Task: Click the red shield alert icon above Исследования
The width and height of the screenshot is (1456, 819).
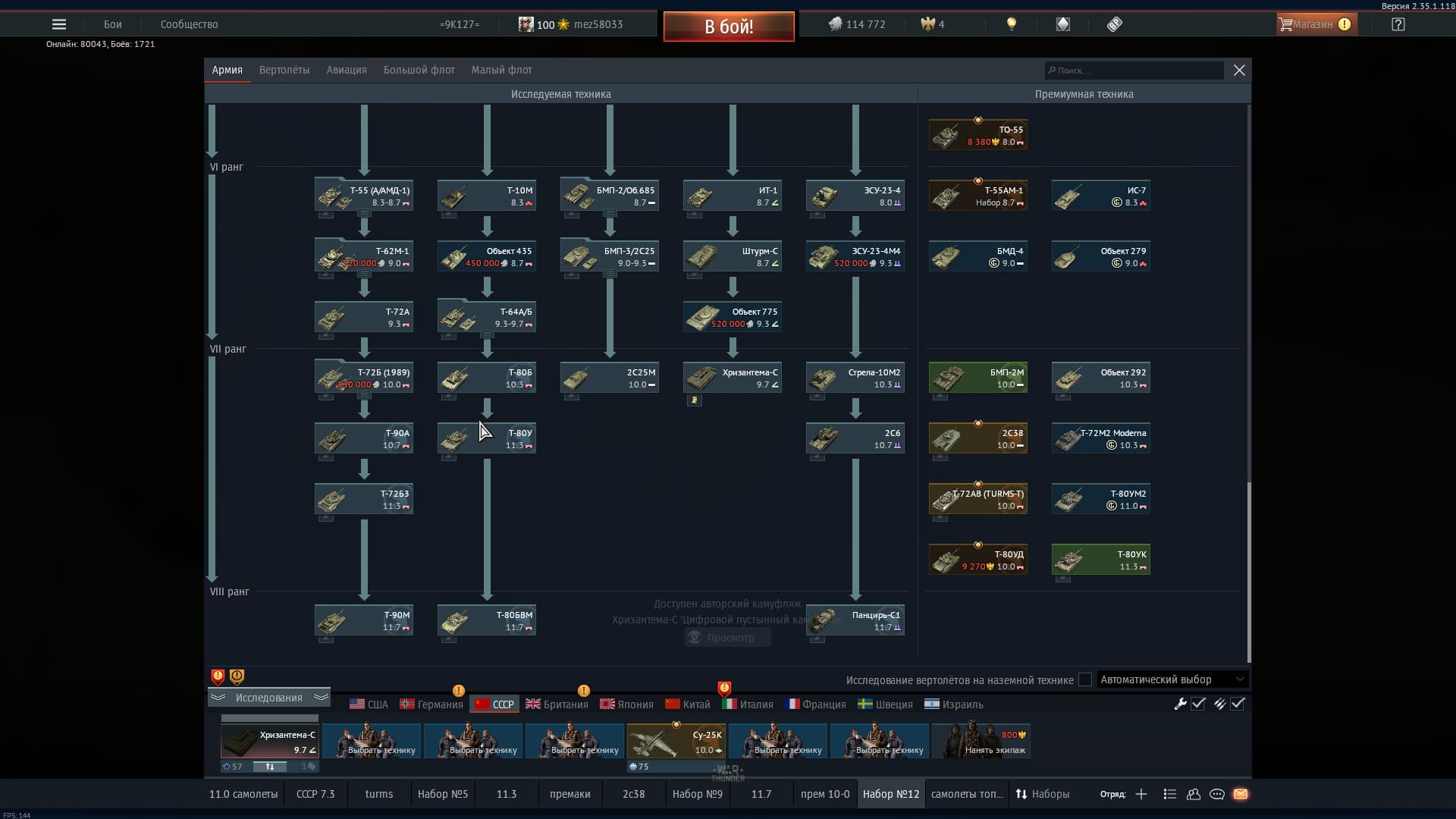Action: click(x=218, y=676)
